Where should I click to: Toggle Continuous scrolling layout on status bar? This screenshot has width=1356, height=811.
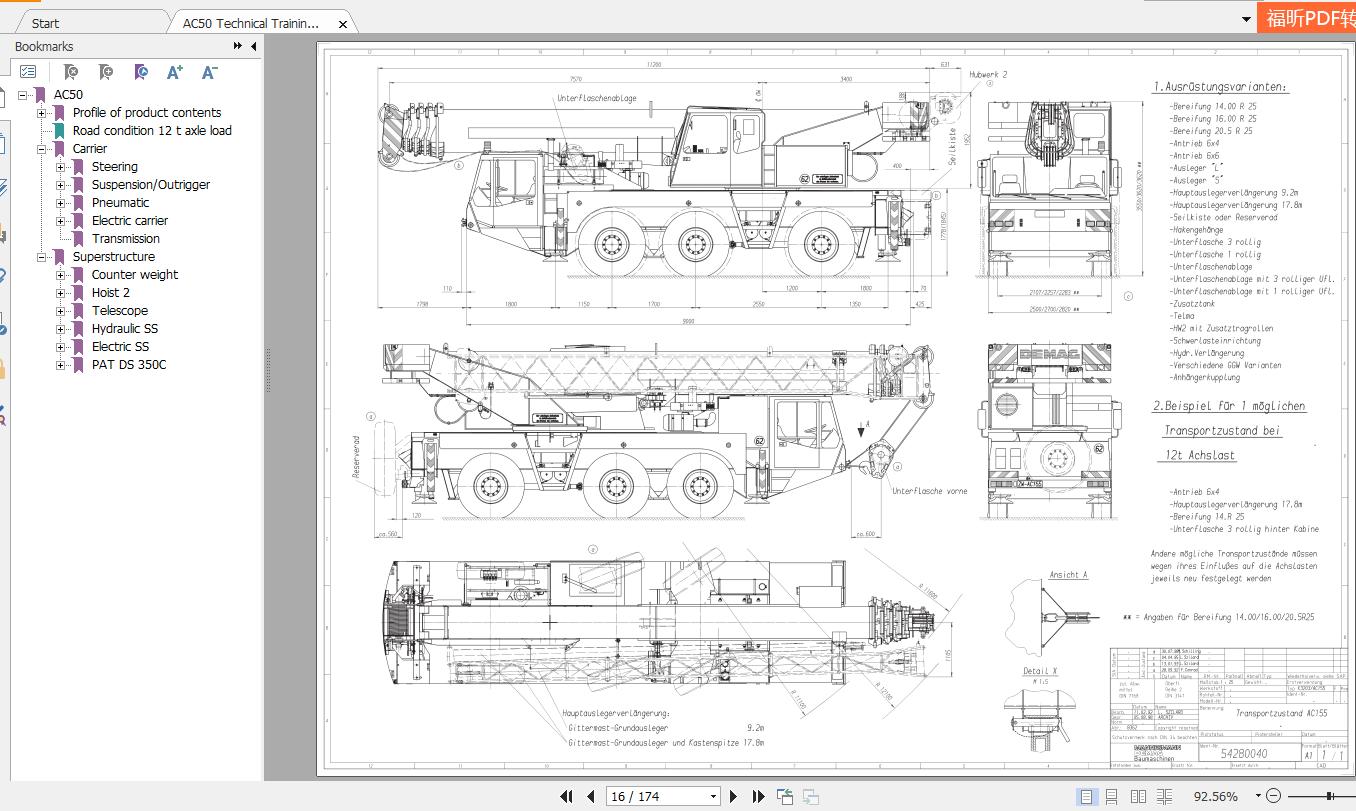coord(1112,797)
